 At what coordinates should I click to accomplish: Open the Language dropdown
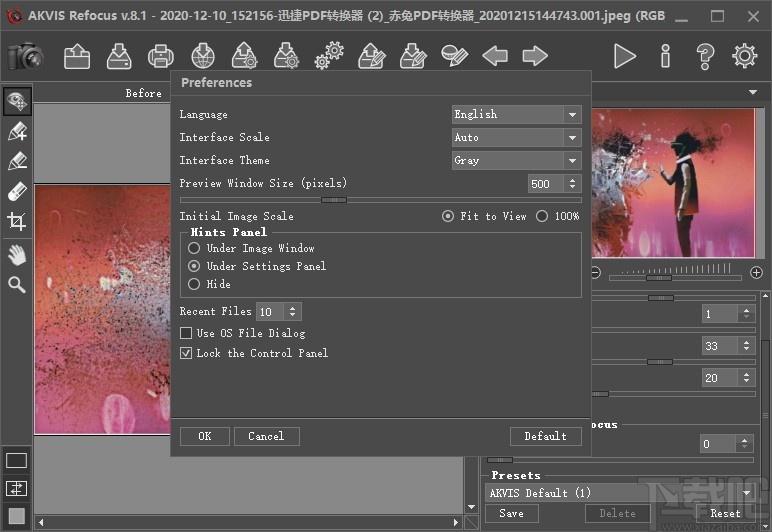click(516, 115)
